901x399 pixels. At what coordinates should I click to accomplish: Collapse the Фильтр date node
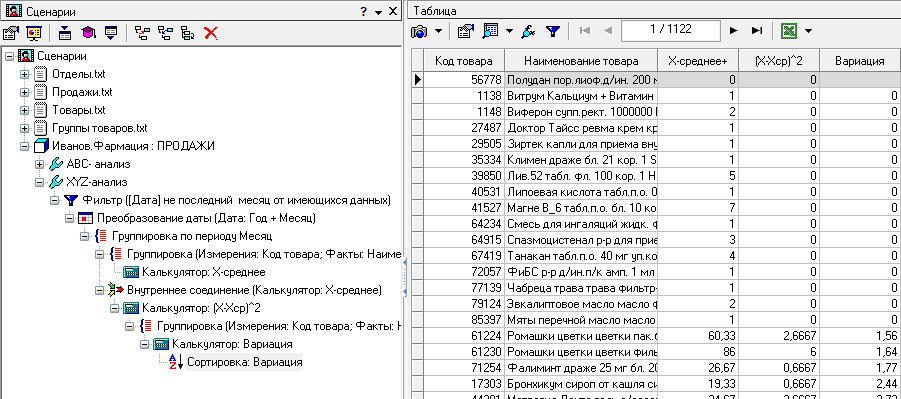click(54, 200)
